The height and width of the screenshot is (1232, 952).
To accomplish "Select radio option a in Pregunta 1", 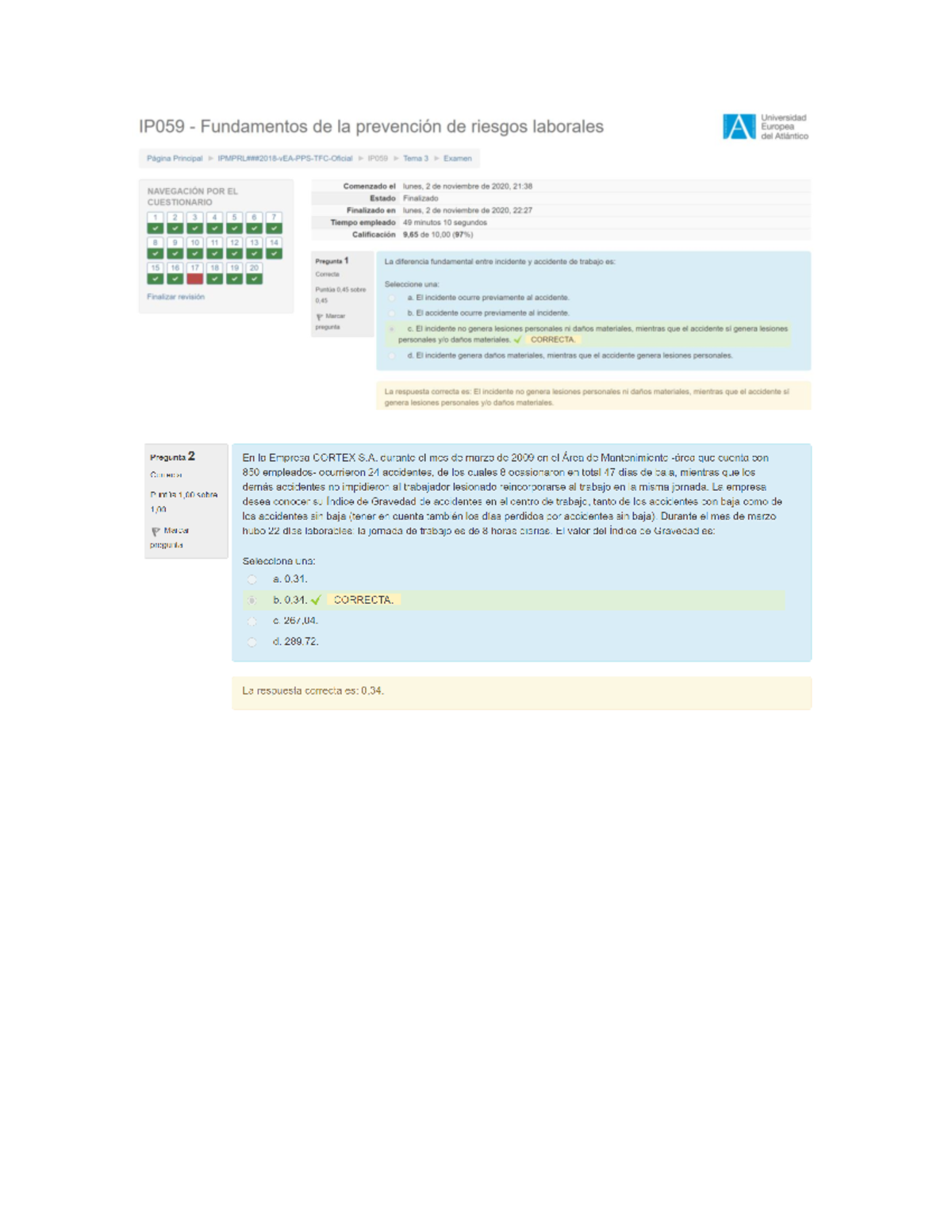I will click(x=392, y=298).
